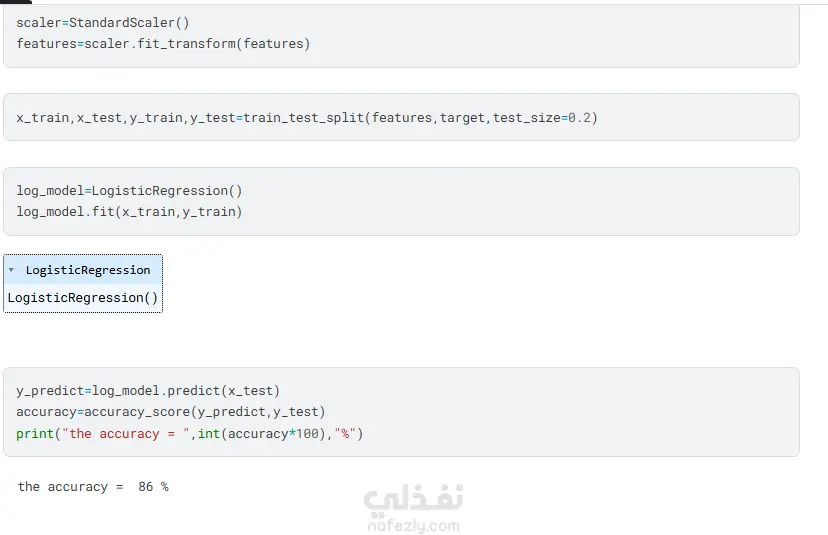The height and width of the screenshot is (535, 828).
Task: Place cursor on scaler=StandardScaler() line
Action: (x=102, y=22)
